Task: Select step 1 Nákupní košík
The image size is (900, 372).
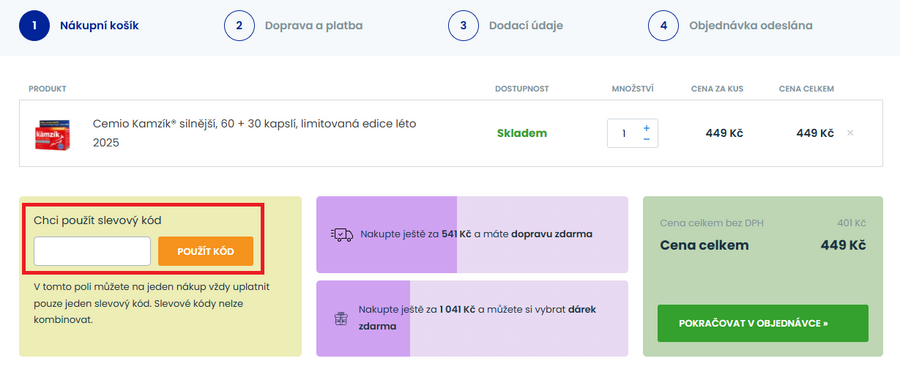Action: point(79,26)
